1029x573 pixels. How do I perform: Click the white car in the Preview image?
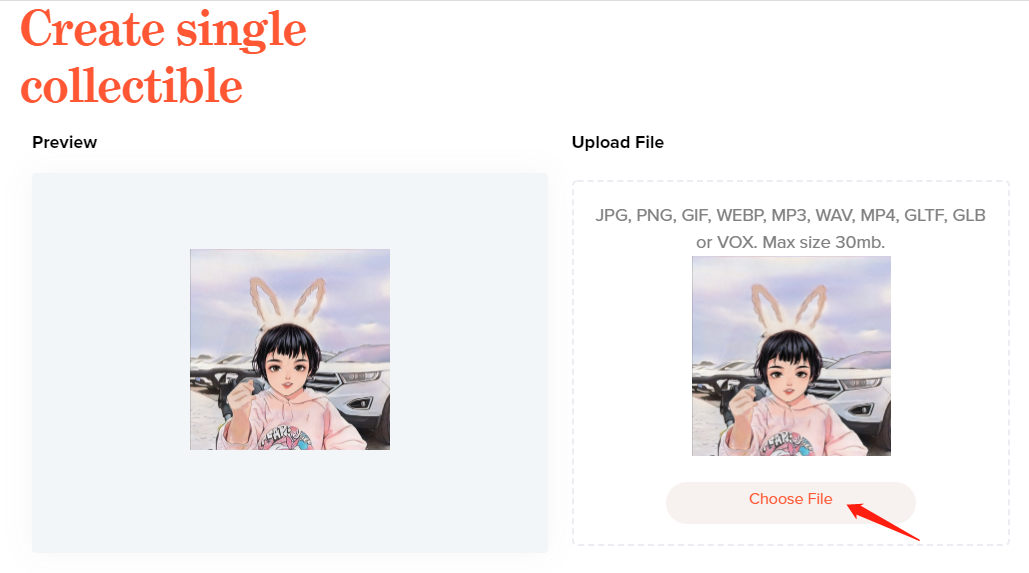pyautogui.click(x=358, y=387)
